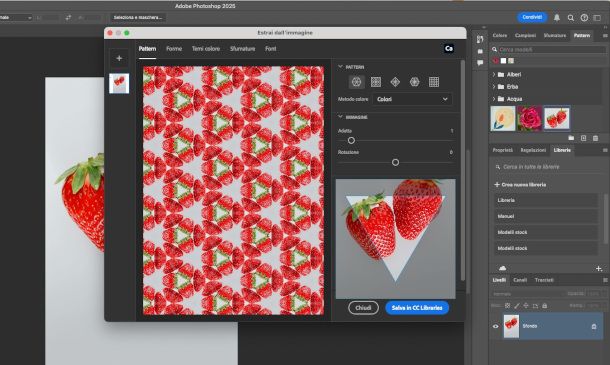Image resolution: width=610 pixels, height=365 pixels.
Task: Click the Seleziona e maschera button
Action: (x=138, y=18)
